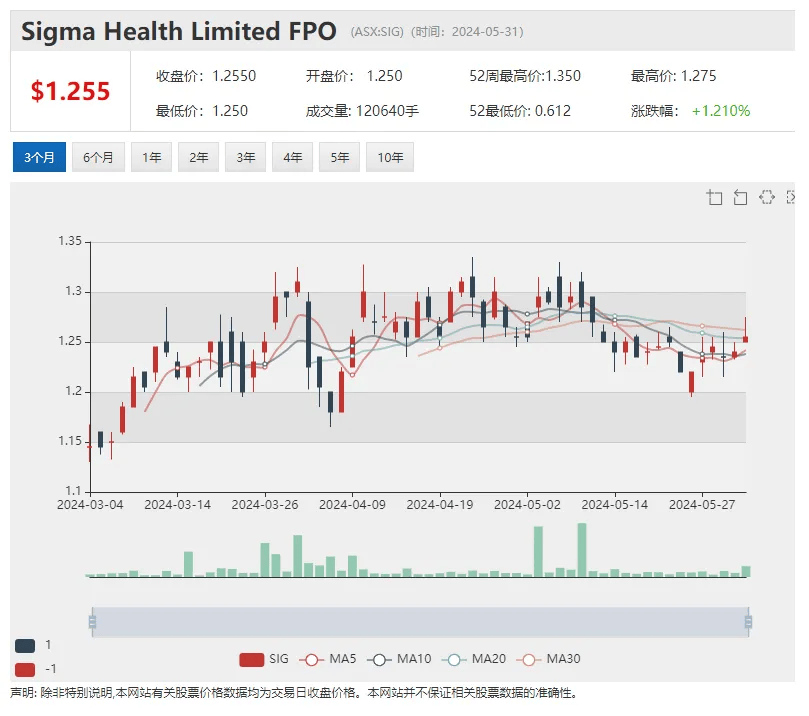Click the (ASX:SIG) ticker label
Screen dimensions: 809x716
point(377,32)
